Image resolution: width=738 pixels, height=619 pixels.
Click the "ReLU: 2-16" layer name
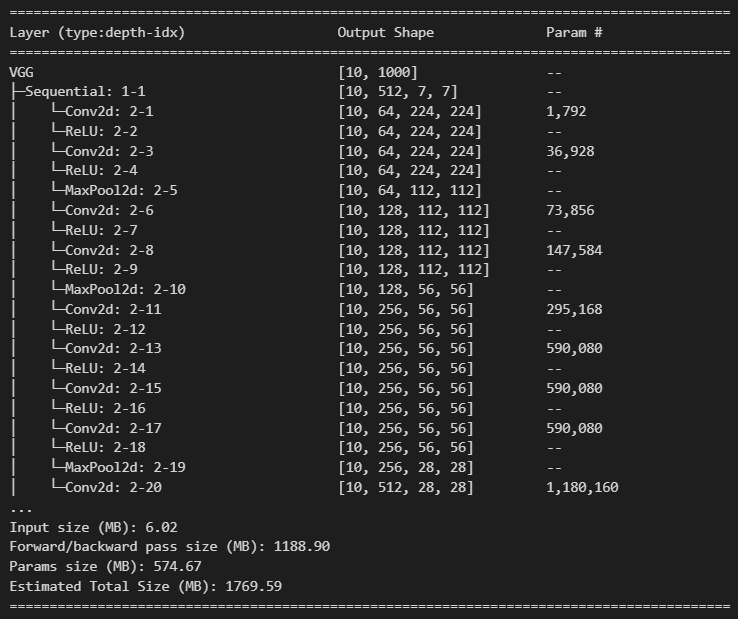pyautogui.click(x=105, y=408)
